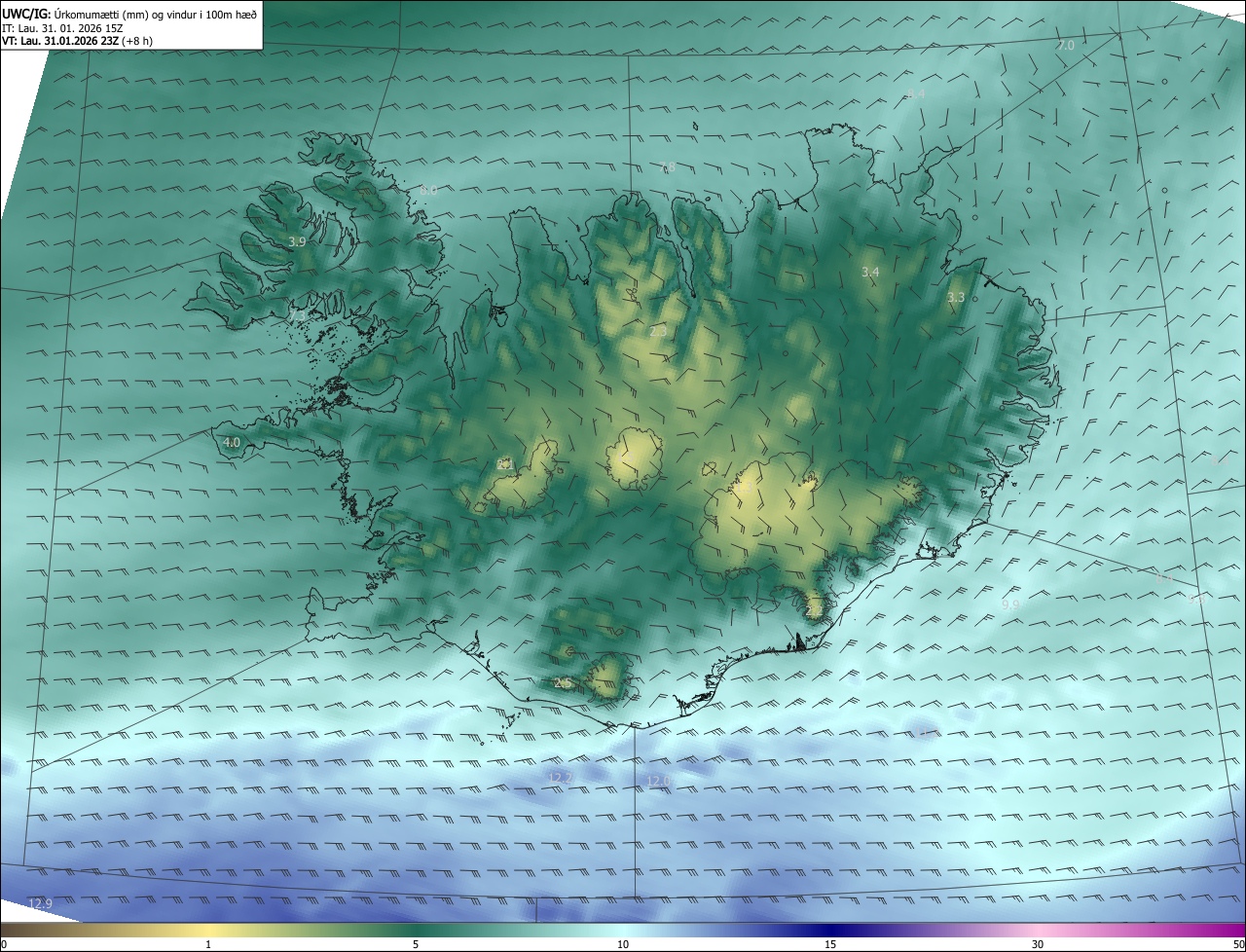
Task: Click the colour bar tick label 15
Action: point(830,944)
